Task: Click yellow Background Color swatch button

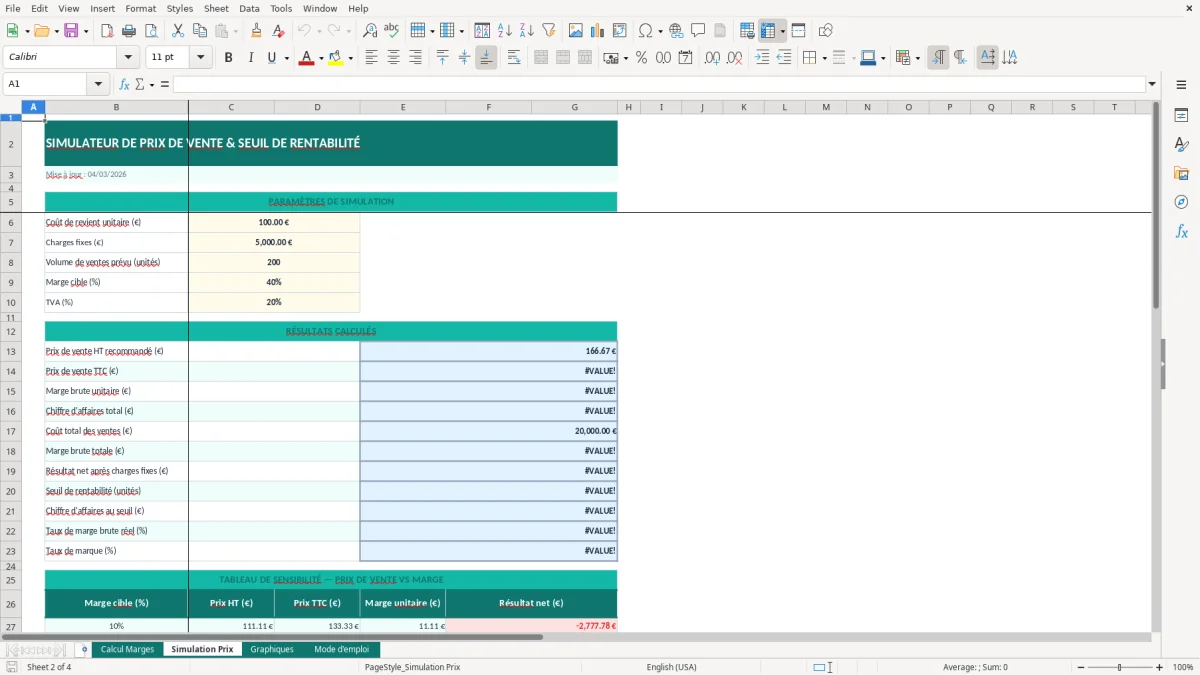Action: point(336,58)
